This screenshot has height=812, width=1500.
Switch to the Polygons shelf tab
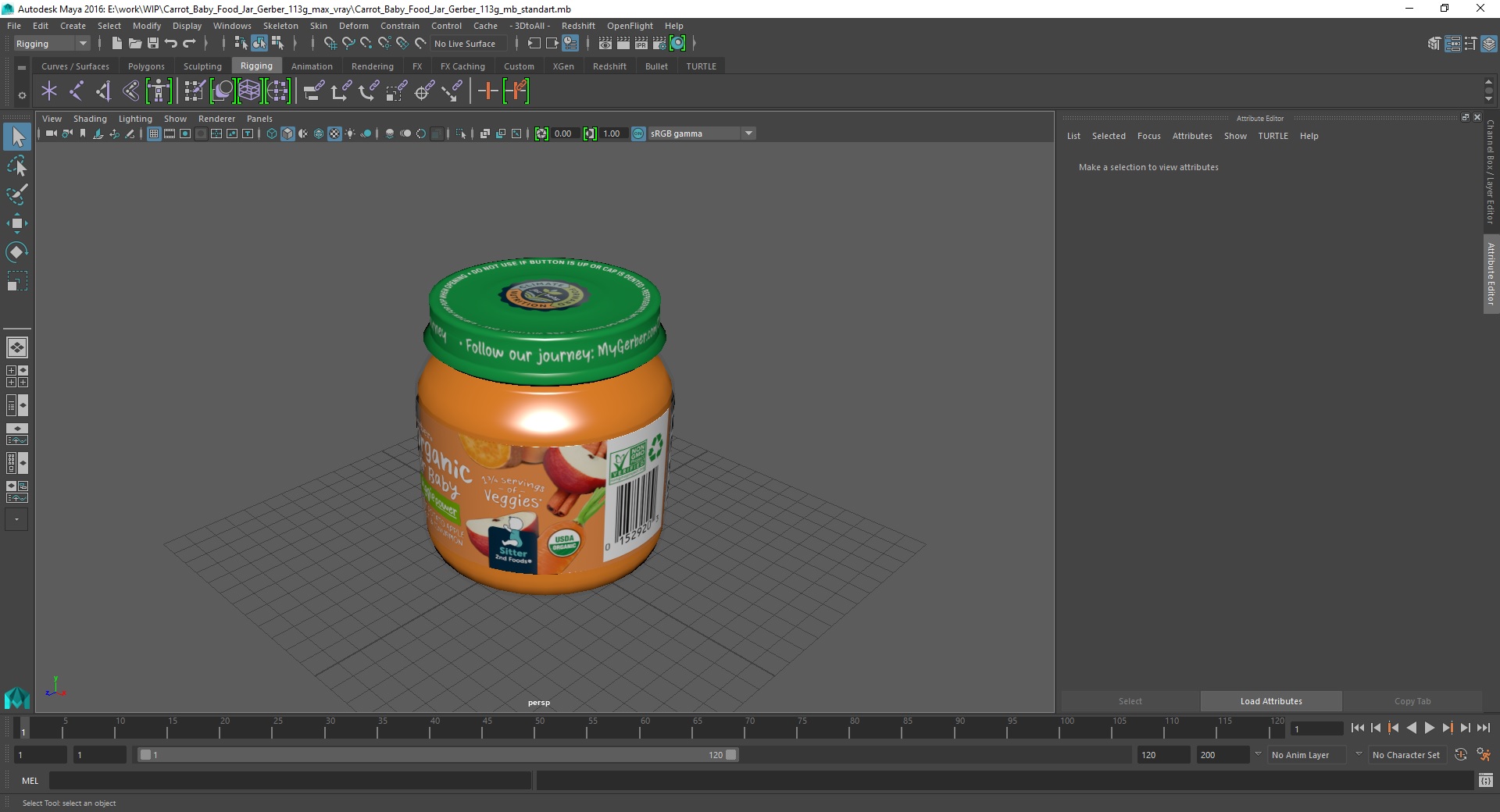[x=146, y=66]
